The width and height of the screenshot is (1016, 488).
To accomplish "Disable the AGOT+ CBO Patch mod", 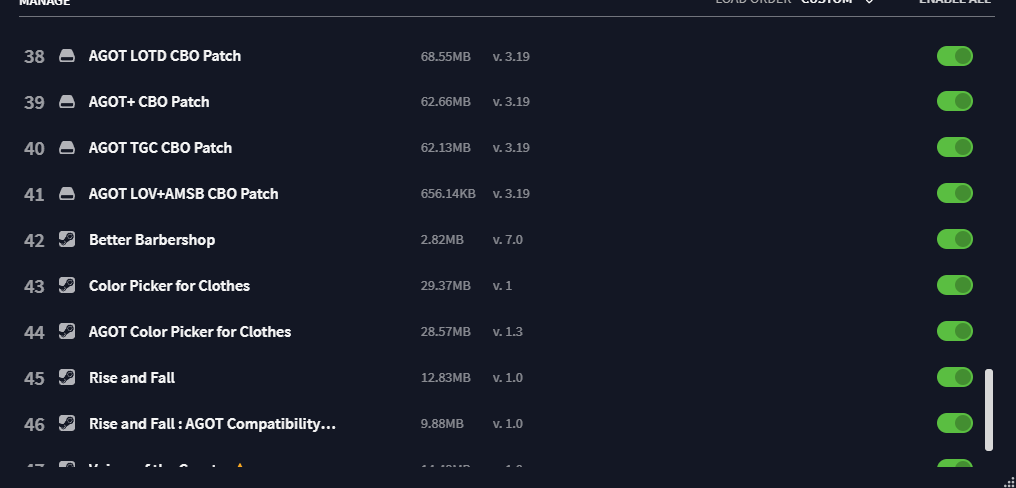I will [954, 102].
